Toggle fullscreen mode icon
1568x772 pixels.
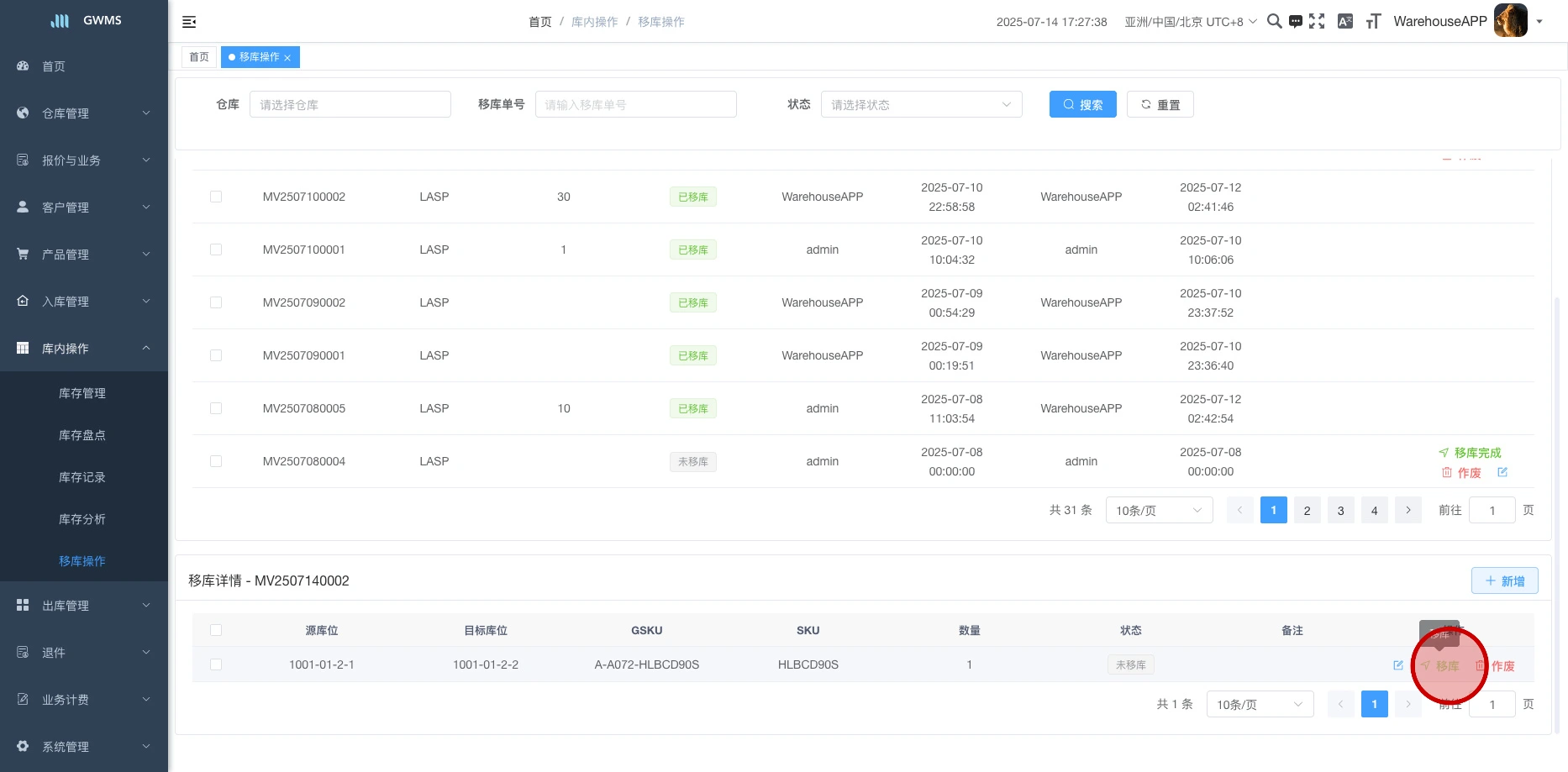1317,22
